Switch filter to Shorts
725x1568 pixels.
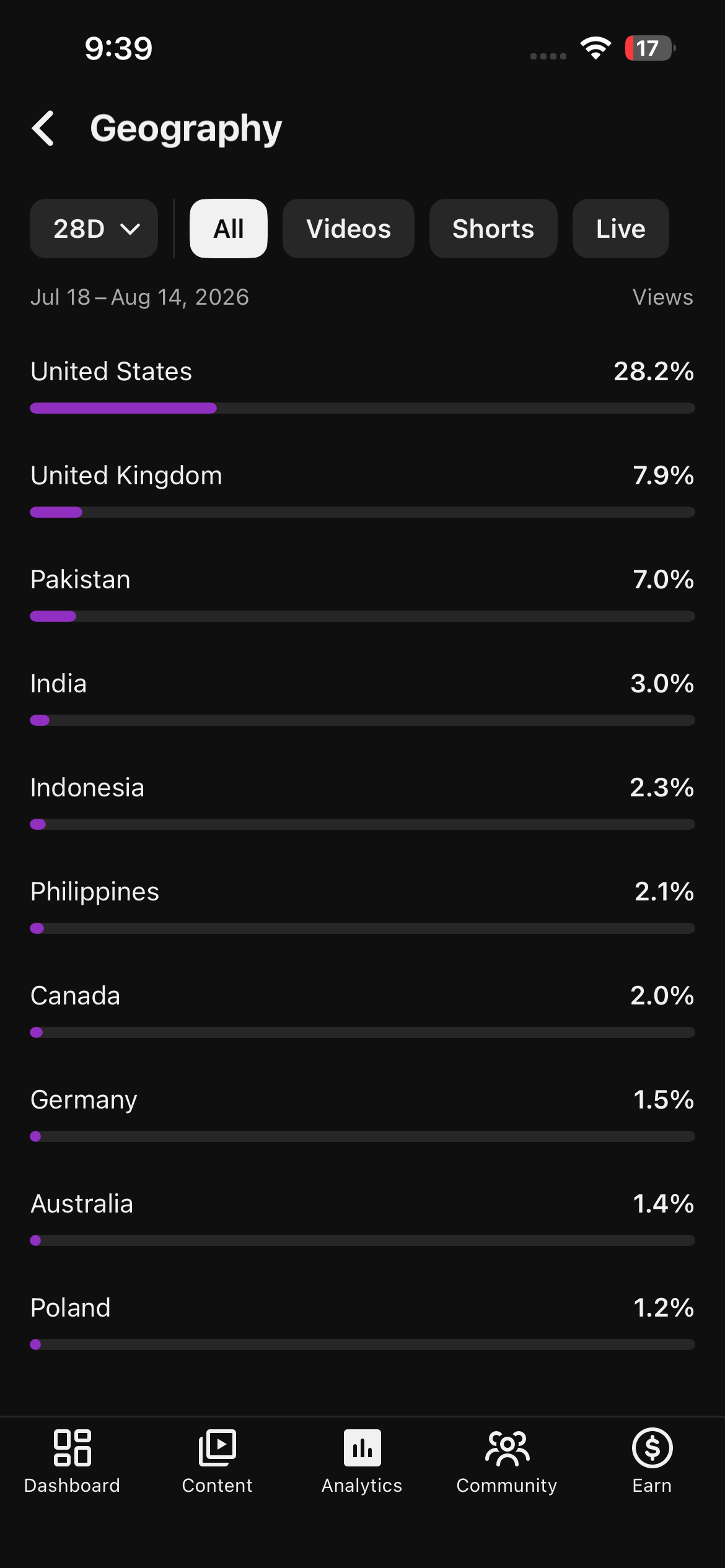pos(493,229)
